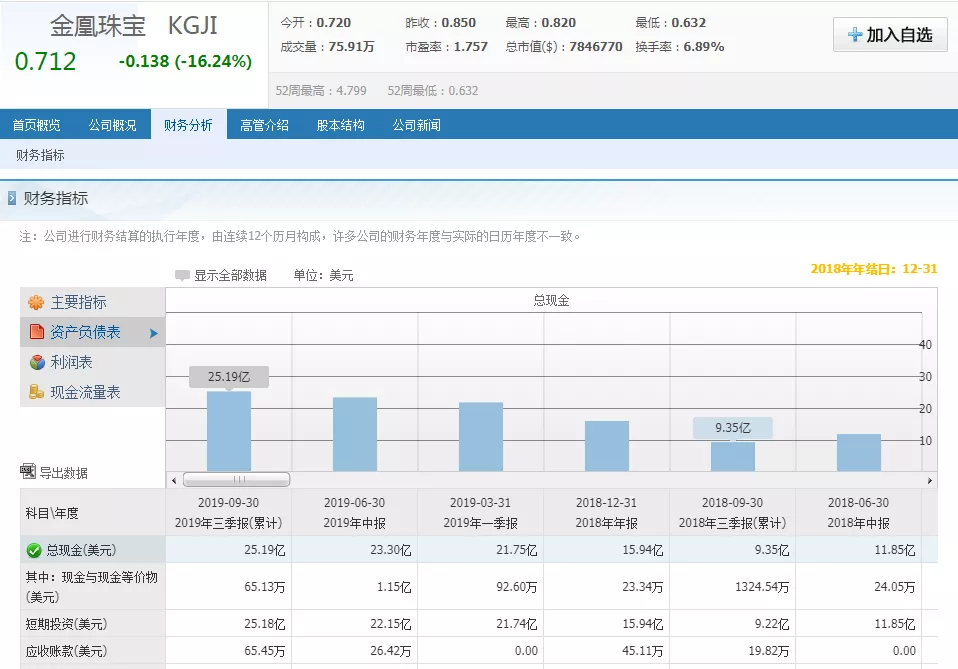
Task: Select 高管介绍 in the navigation bar
Action: pyautogui.click(x=265, y=124)
